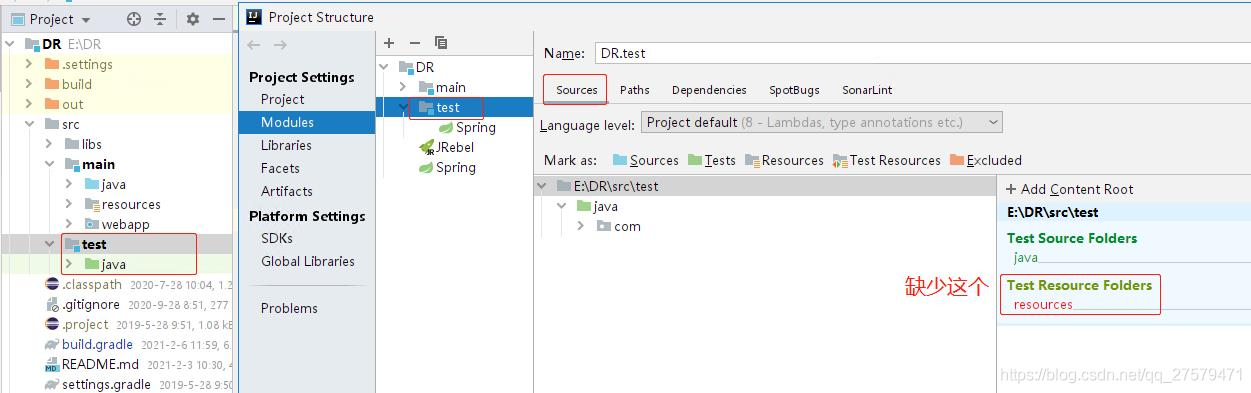Screen dimensions: 1251x393
Task: Mark folder as Resources
Action: point(784,160)
